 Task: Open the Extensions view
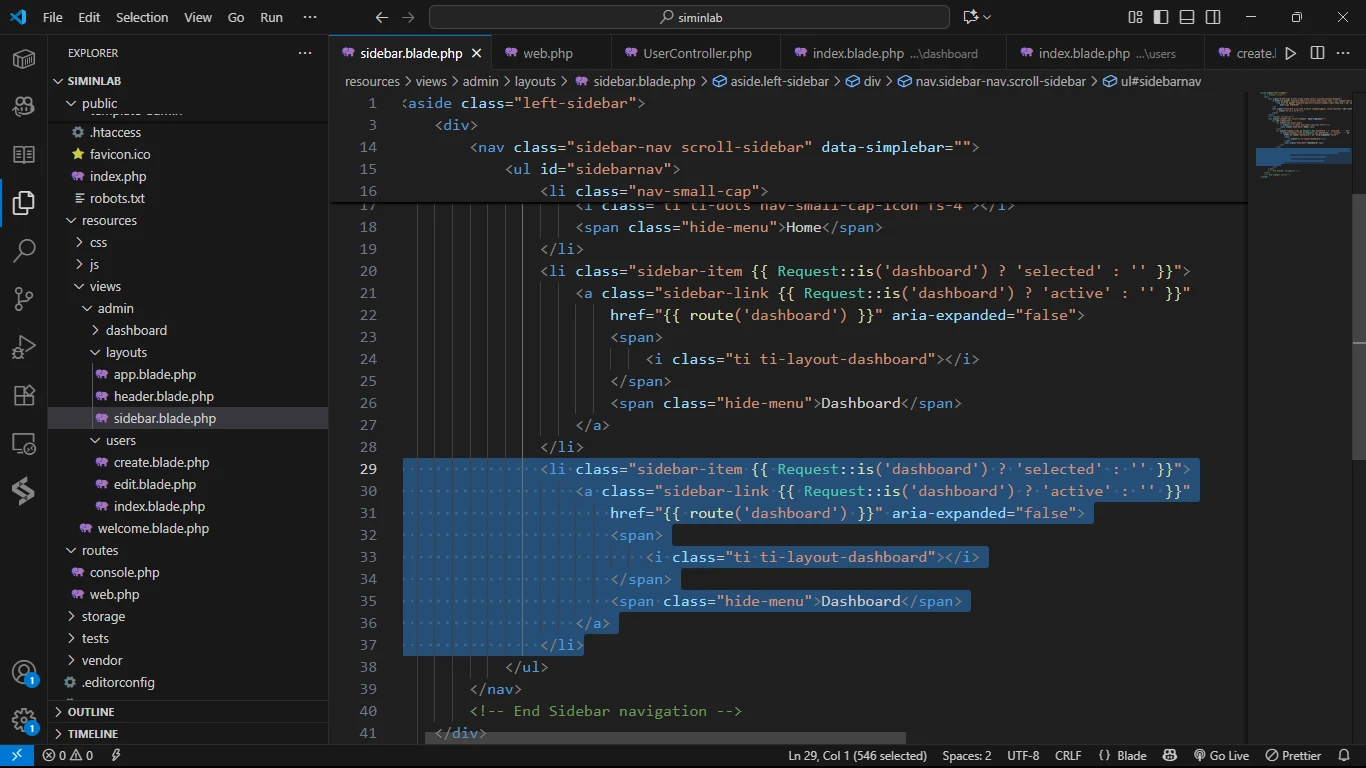(x=24, y=395)
